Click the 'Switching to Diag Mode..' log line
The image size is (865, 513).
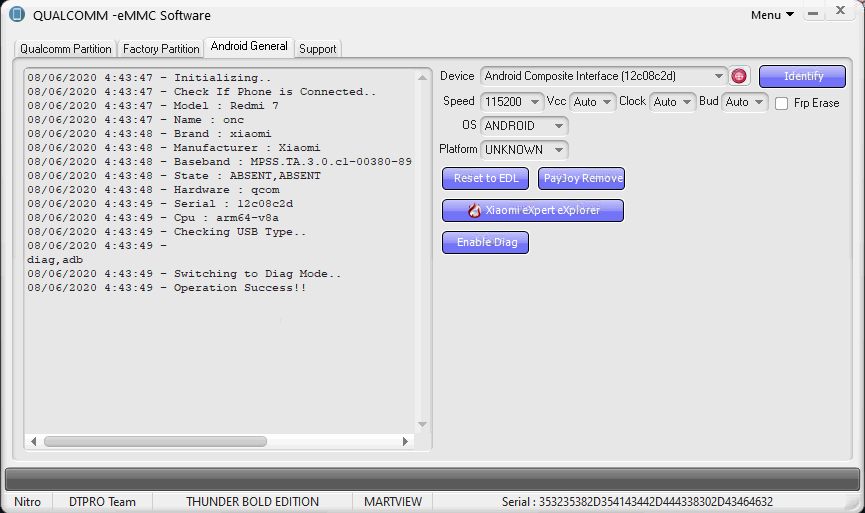coord(184,274)
